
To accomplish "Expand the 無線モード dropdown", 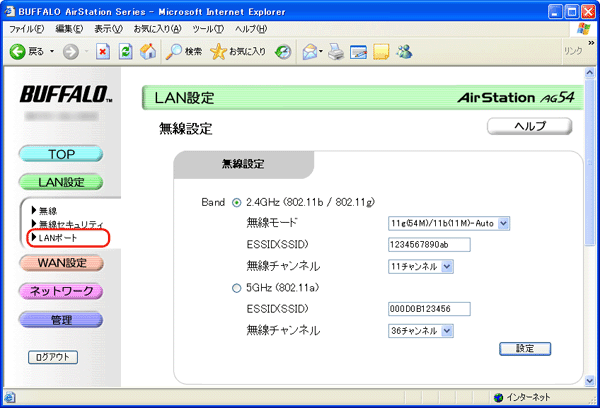I will pyautogui.click(x=503, y=223).
